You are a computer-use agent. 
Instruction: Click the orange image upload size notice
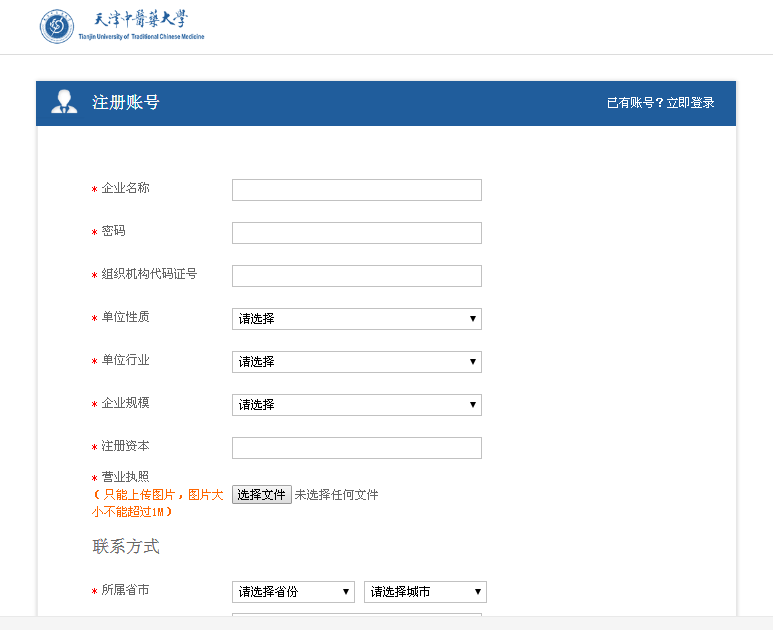[157, 503]
